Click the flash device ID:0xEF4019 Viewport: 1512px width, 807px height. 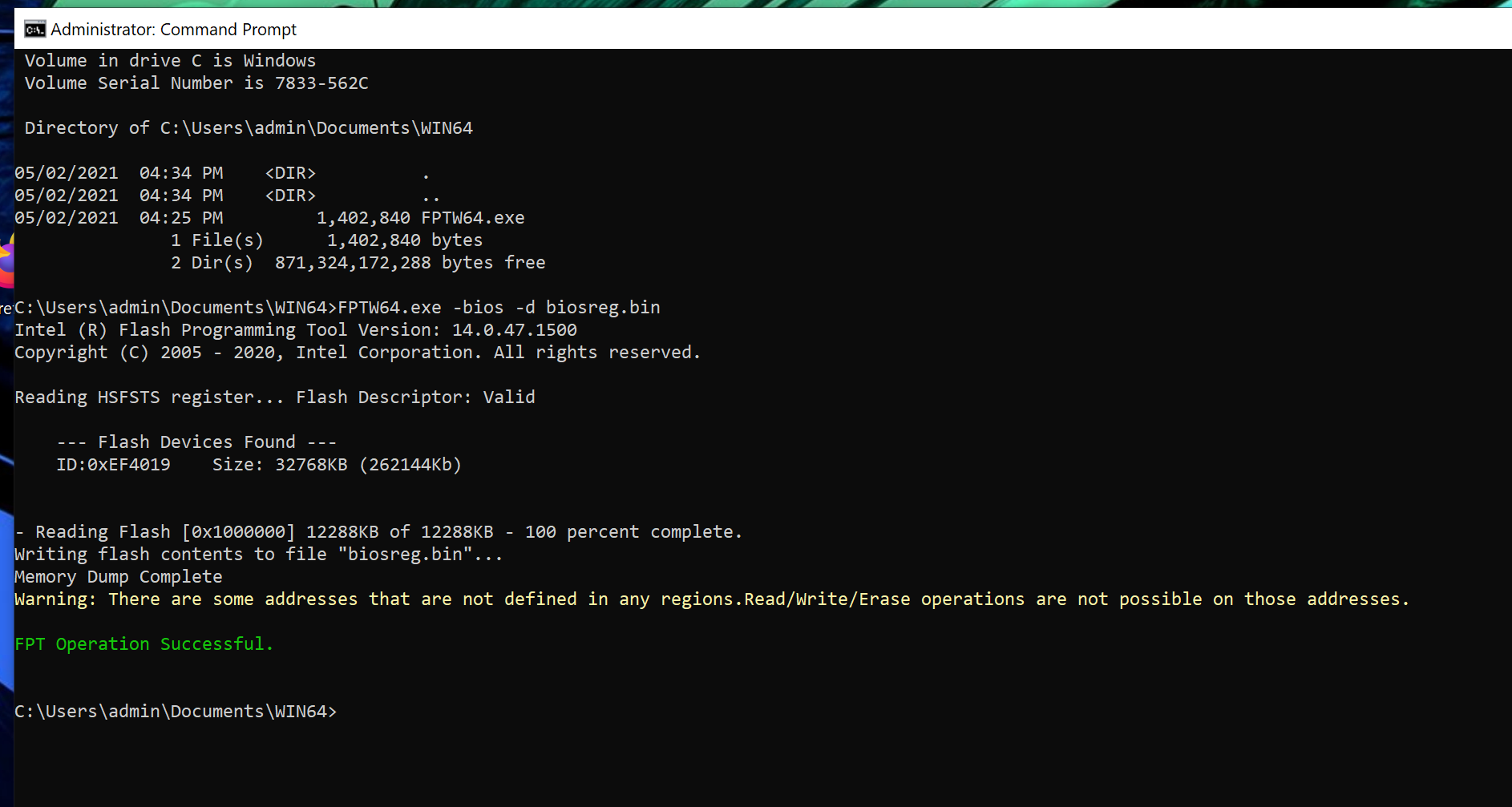coord(113,465)
